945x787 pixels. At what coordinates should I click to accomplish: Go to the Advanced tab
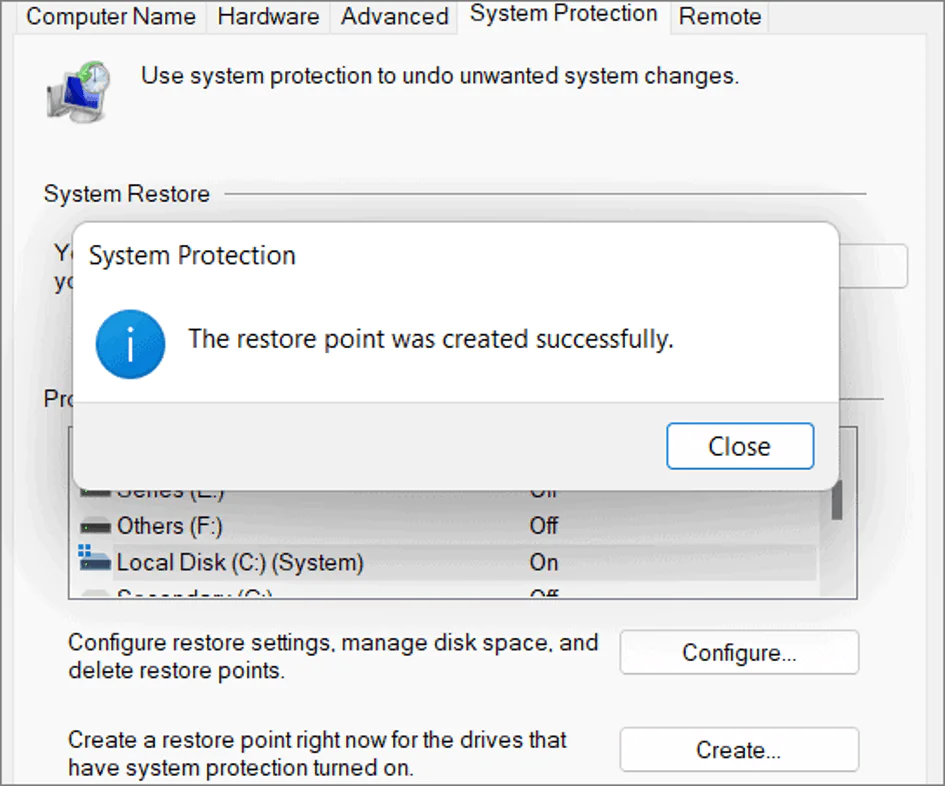[x=395, y=17]
